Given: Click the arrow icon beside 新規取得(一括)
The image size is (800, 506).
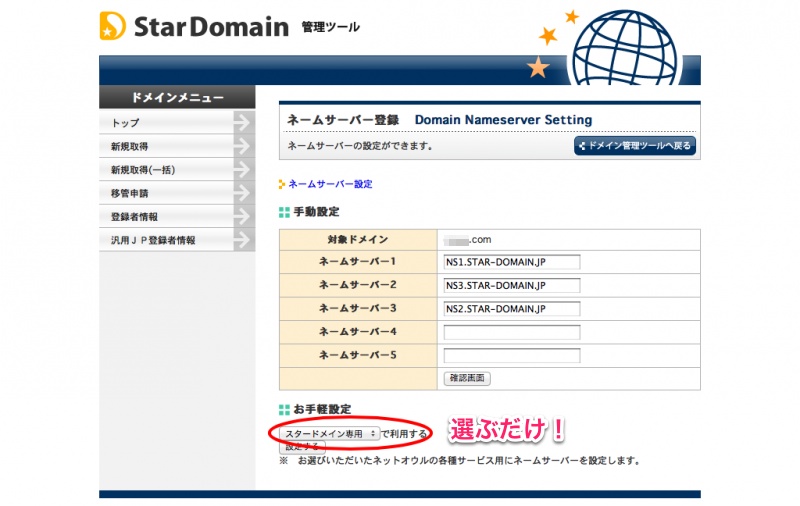Looking at the screenshot, I should 244,170.
